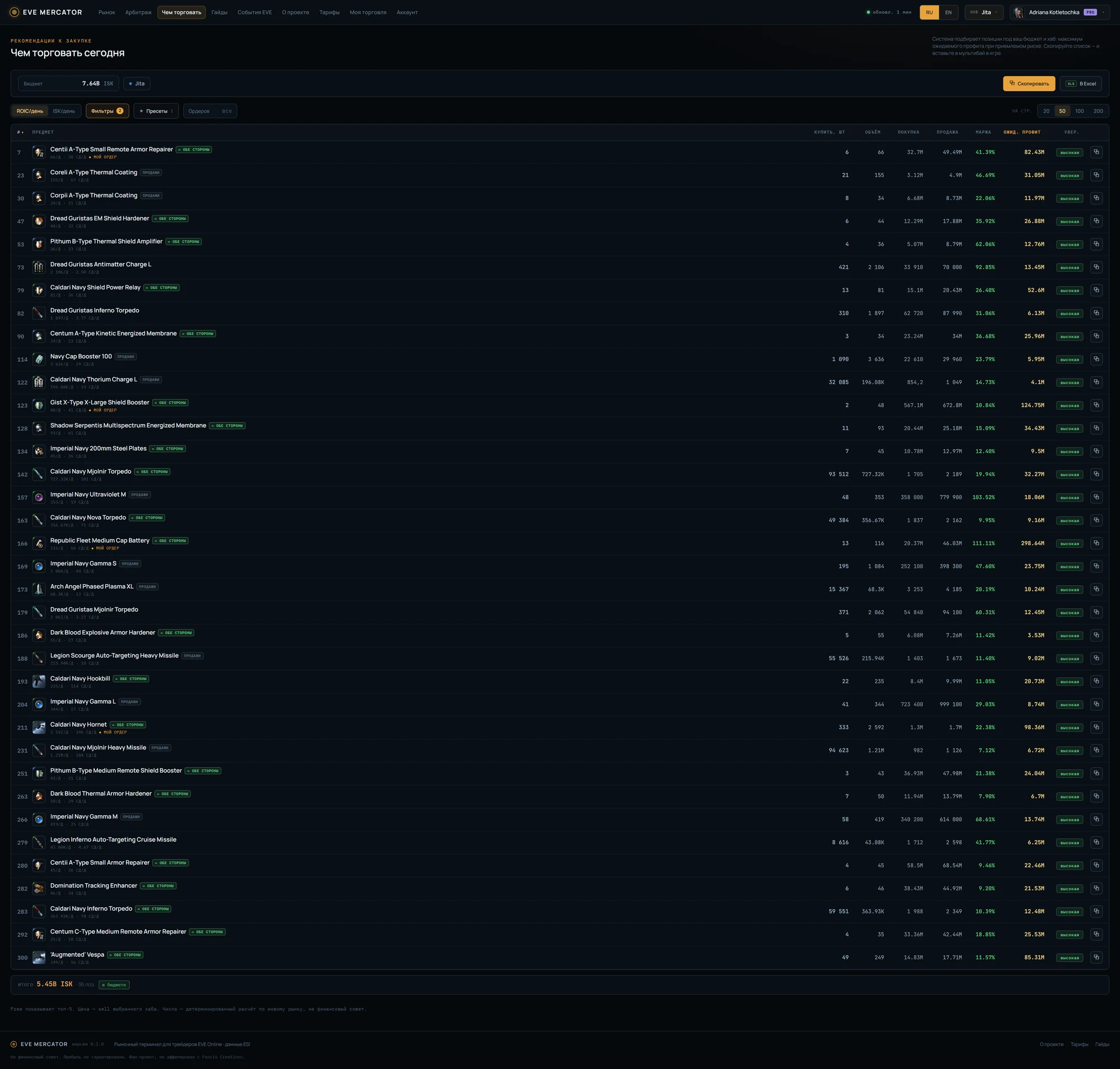Image resolution: width=1120 pixels, height=1069 pixels.
Task: Copy the Navy Cap Booster 100 row
Action: 1095,359
